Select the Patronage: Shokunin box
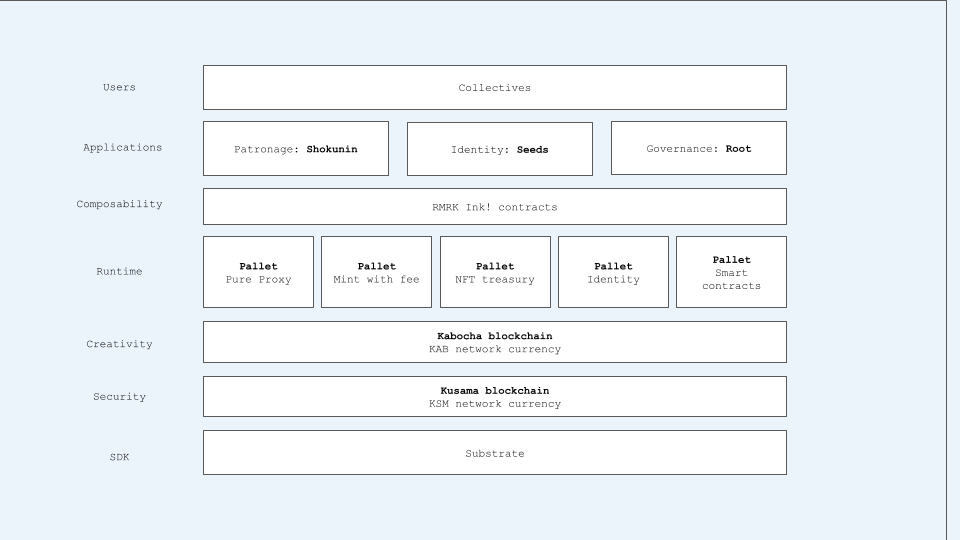 pyautogui.click(x=296, y=149)
